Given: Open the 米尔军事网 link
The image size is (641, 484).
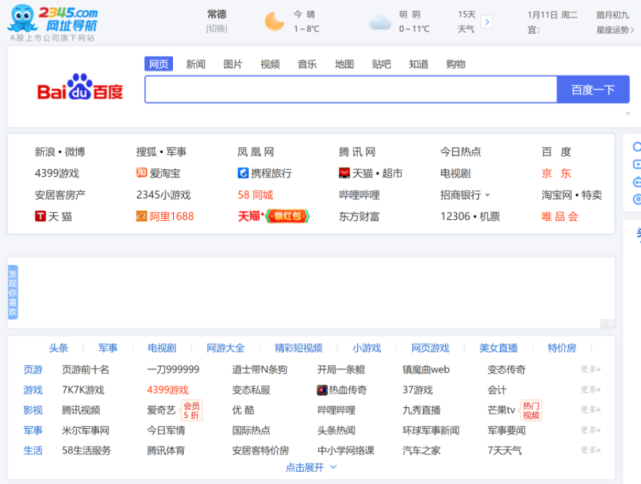Looking at the screenshot, I should pos(85,430).
